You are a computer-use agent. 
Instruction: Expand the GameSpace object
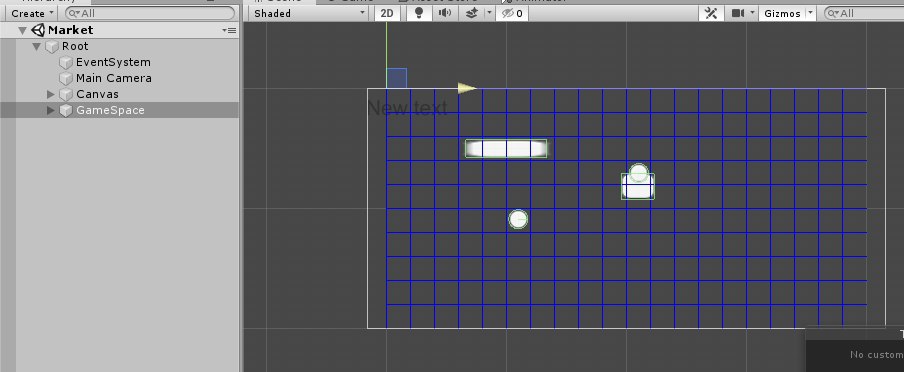tap(51, 110)
